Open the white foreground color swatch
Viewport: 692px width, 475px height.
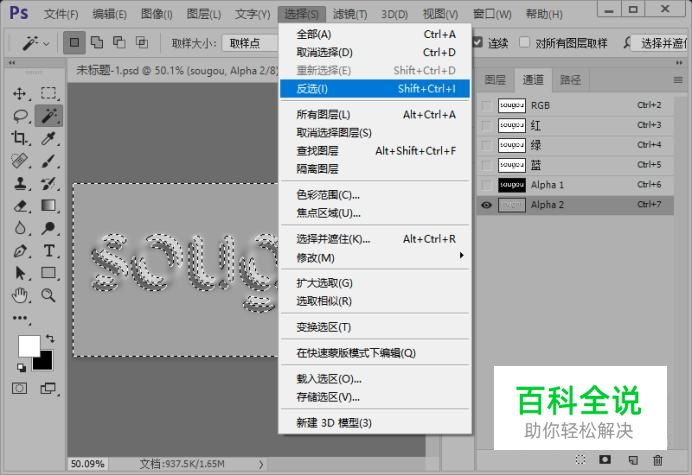[27, 344]
